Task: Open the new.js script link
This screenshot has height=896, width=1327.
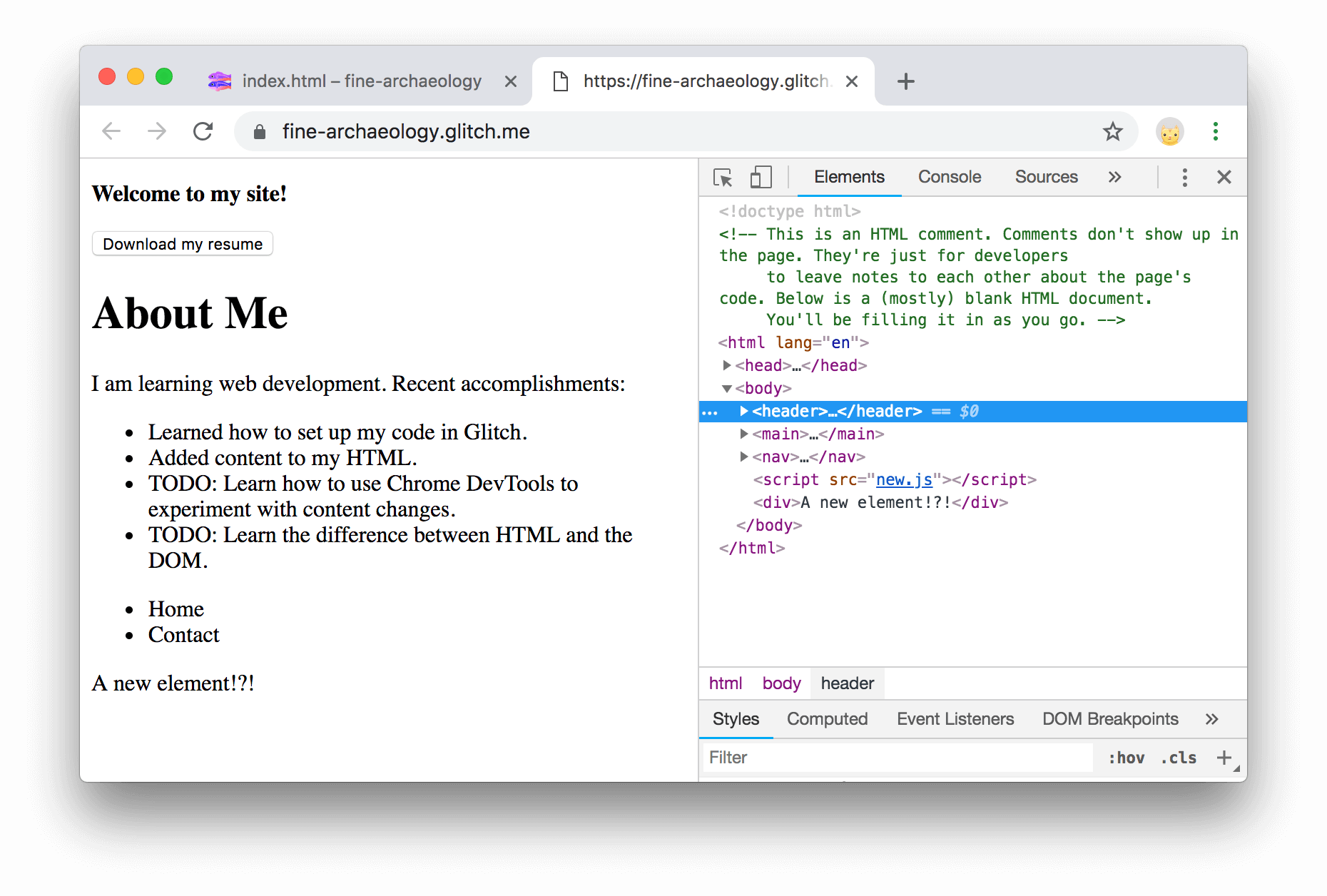Action: (904, 479)
